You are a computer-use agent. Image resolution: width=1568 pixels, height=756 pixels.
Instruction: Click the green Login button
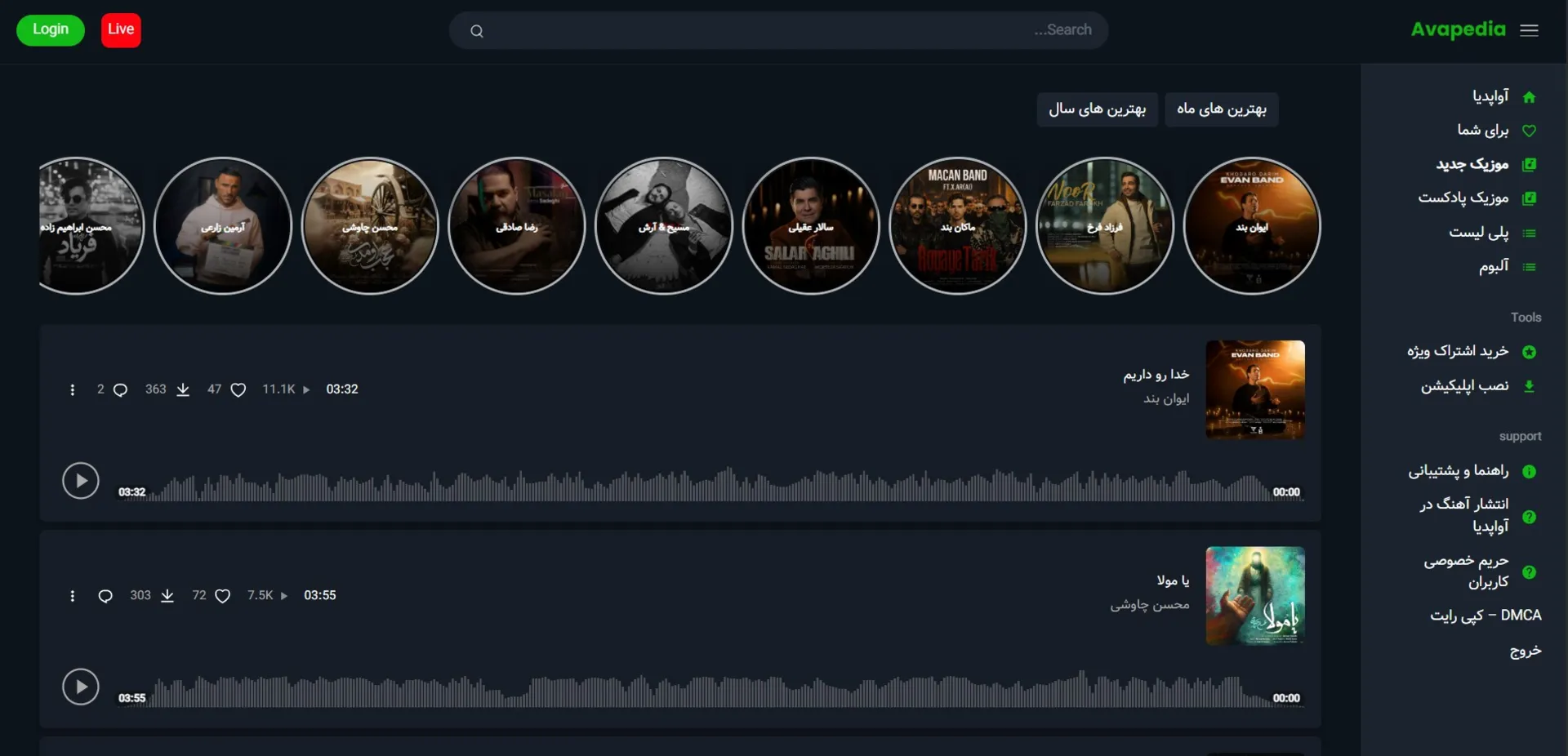point(51,30)
